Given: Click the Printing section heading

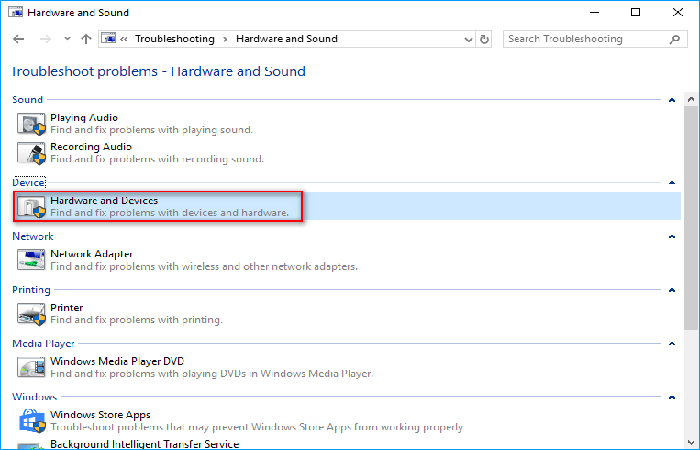Looking at the screenshot, I should (31, 290).
